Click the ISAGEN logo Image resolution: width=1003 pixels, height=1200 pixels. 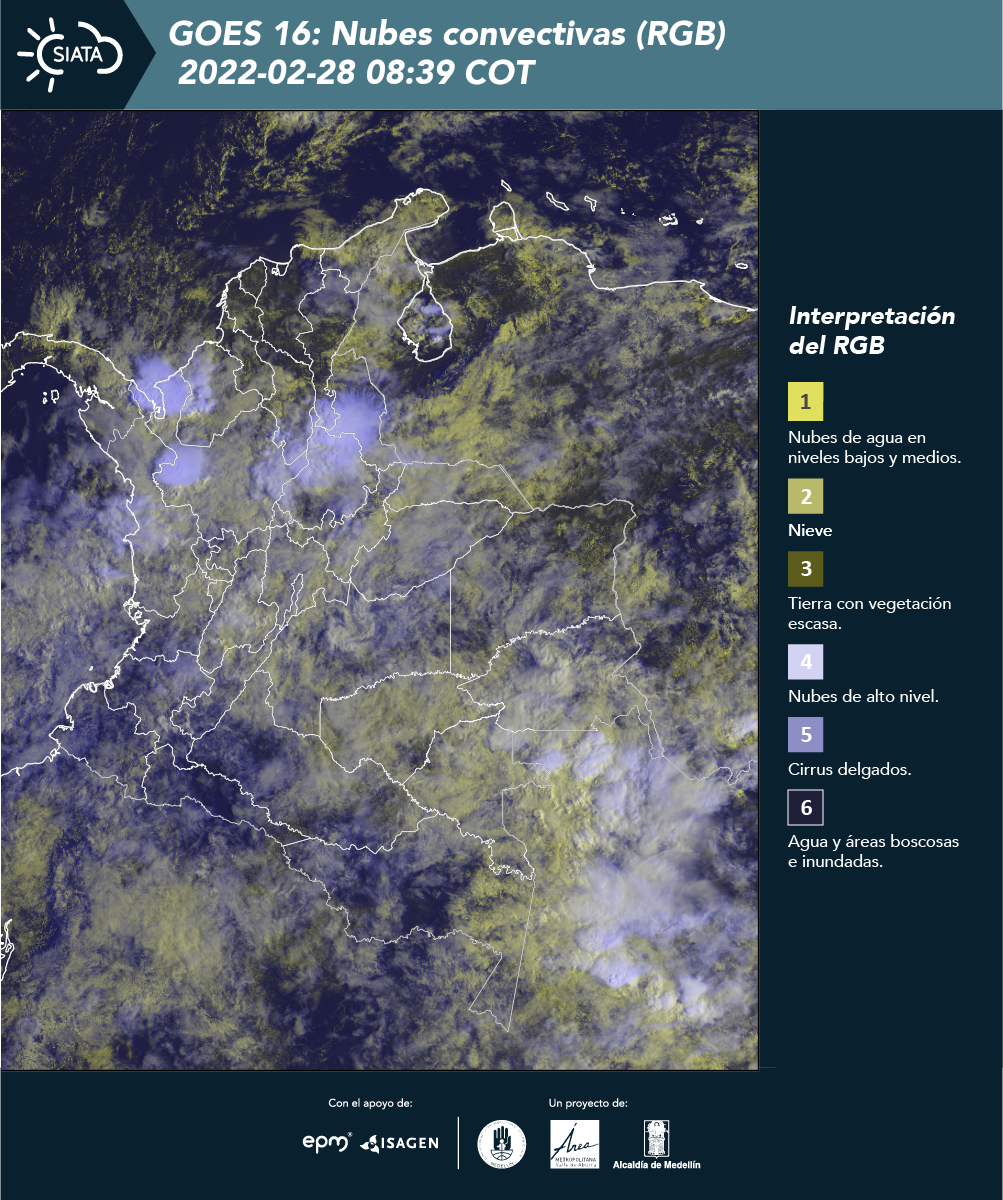pyautogui.click(x=399, y=1143)
